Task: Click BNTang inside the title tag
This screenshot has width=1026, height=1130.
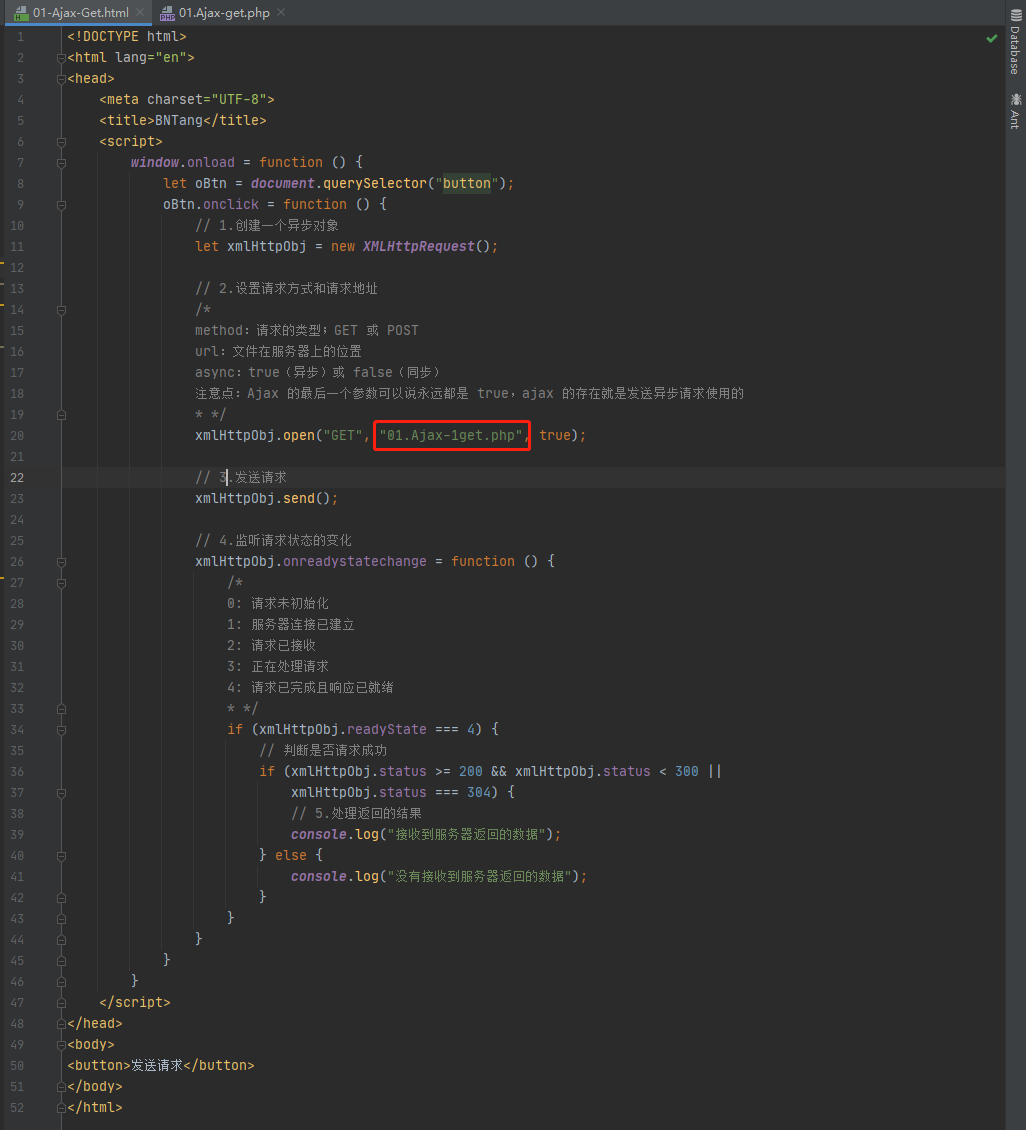Action: click(179, 120)
